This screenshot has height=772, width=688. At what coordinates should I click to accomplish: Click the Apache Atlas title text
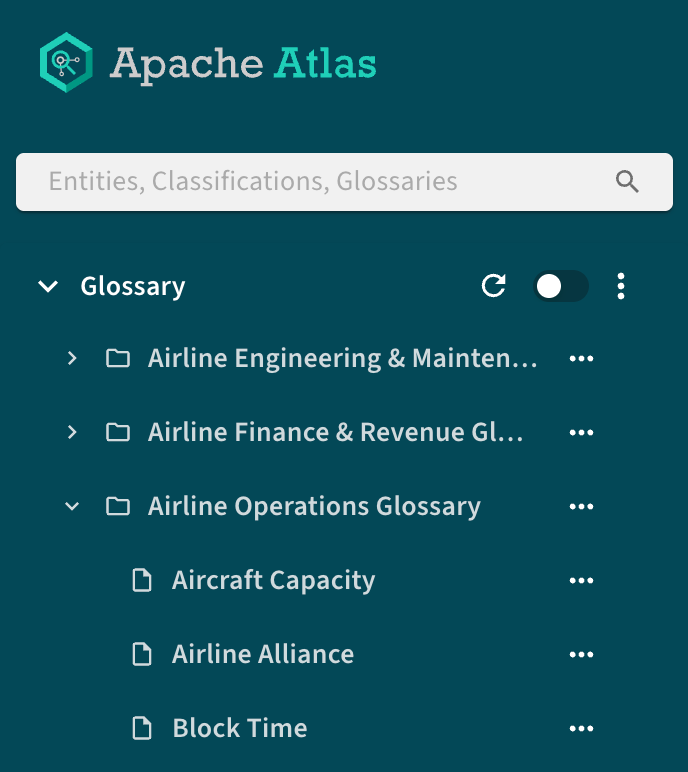pos(243,64)
